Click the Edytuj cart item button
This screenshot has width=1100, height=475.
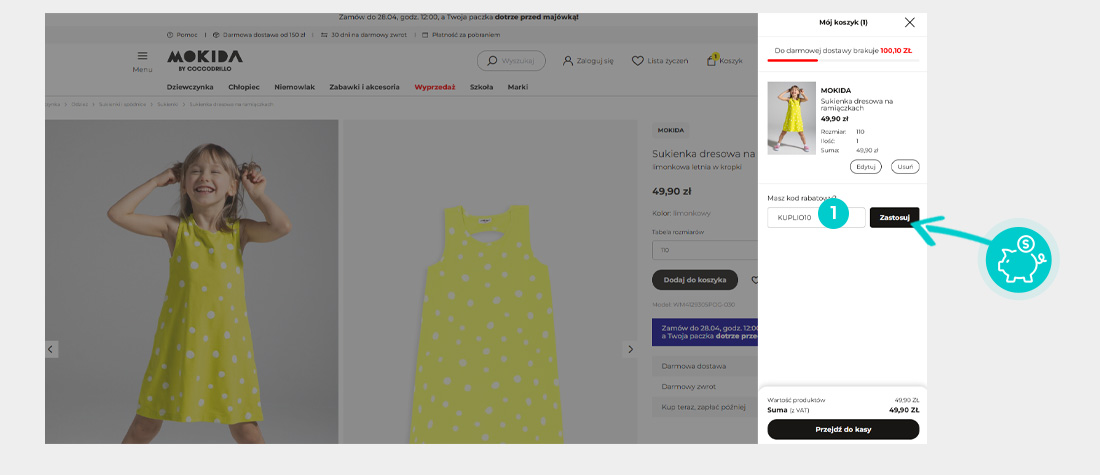tap(866, 167)
